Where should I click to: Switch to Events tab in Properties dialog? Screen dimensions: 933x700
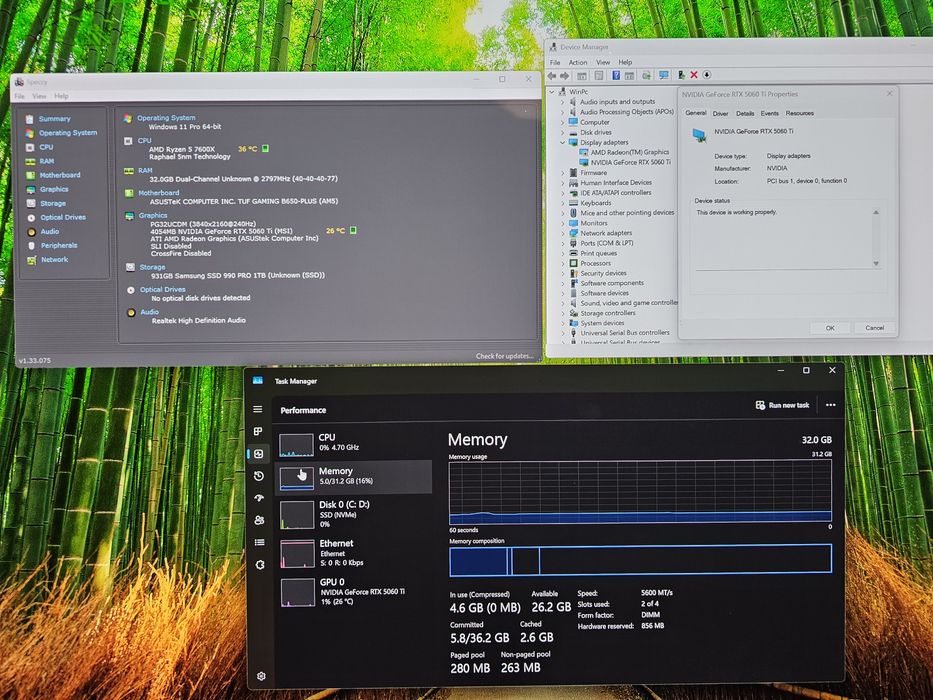point(769,113)
